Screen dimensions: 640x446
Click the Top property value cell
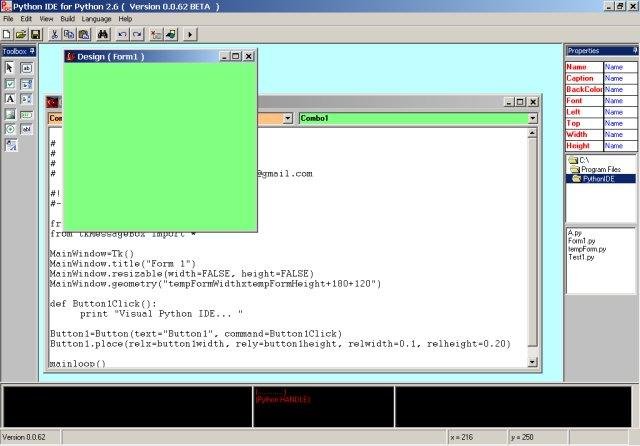[x=620, y=123]
